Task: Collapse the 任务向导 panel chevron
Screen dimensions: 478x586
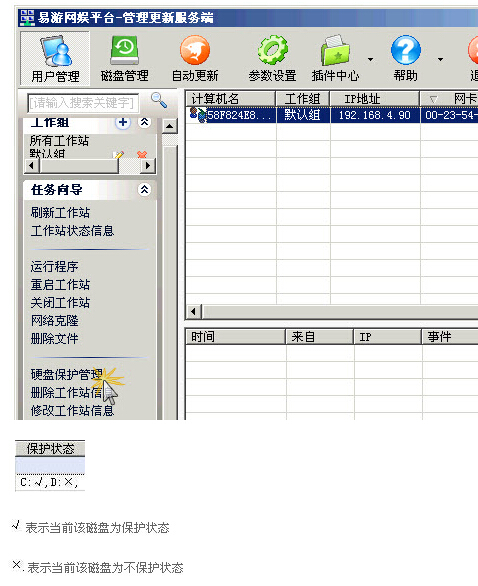Action: 144,189
